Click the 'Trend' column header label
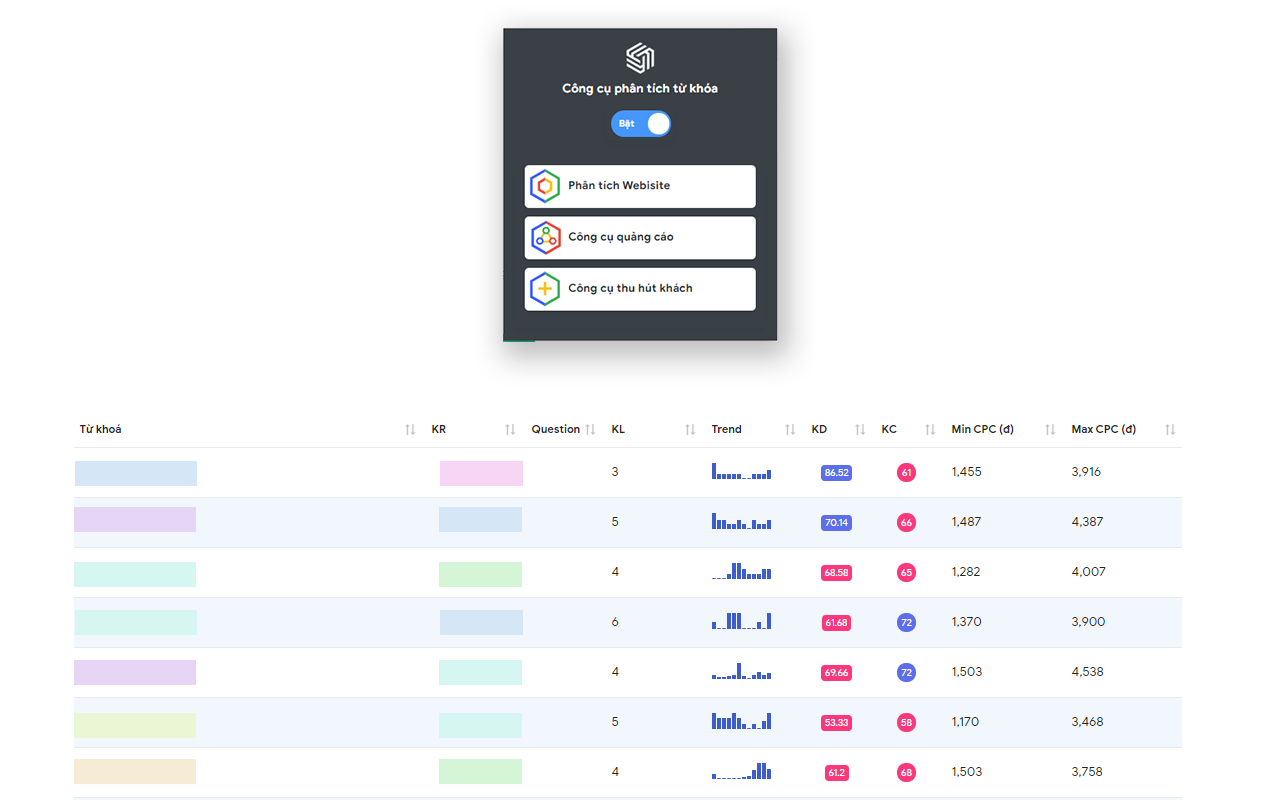 (x=727, y=430)
